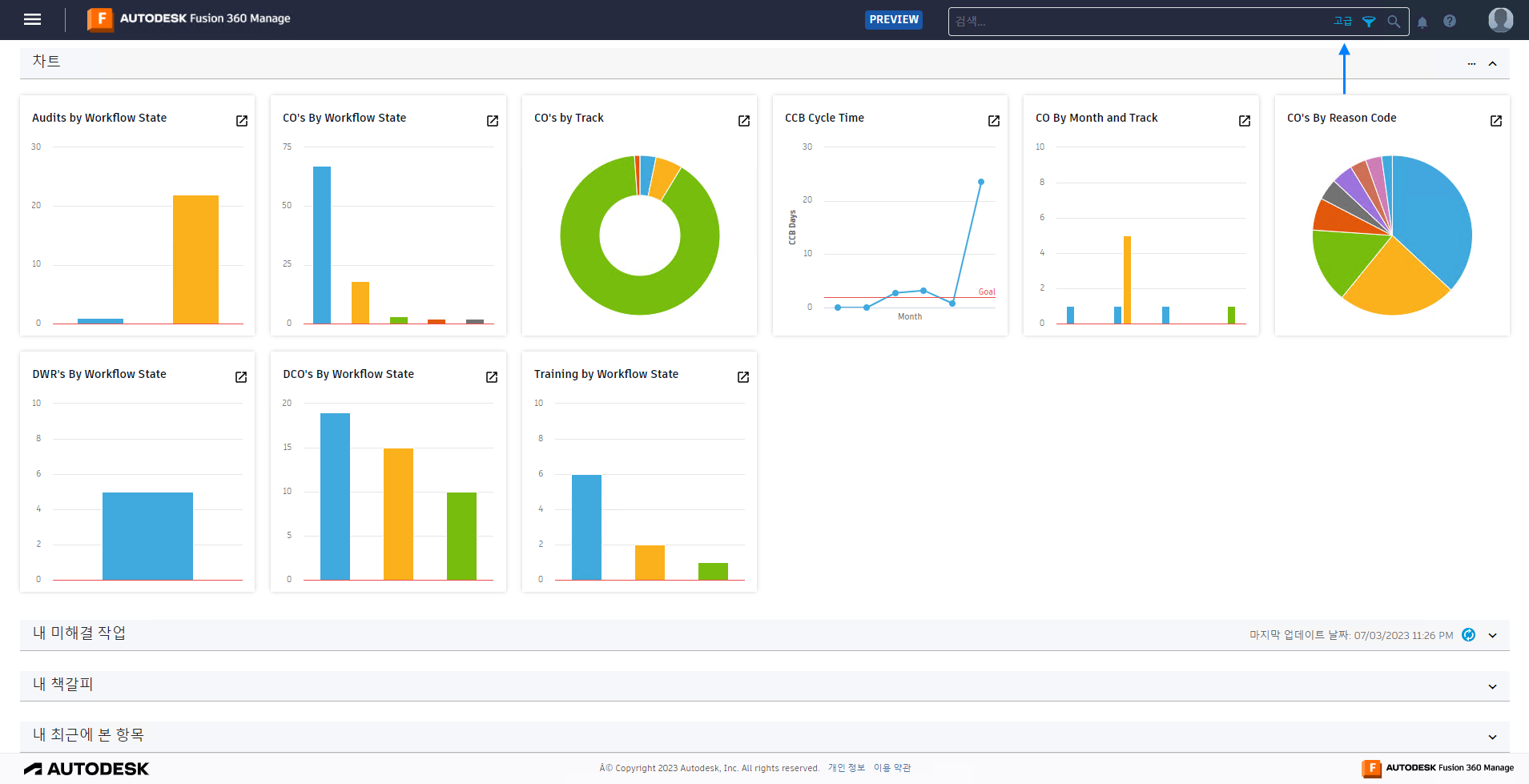This screenshot has width=1529, height=784.
Task: Open CCB Cycle Time chart externally
Action: [994, 121]
